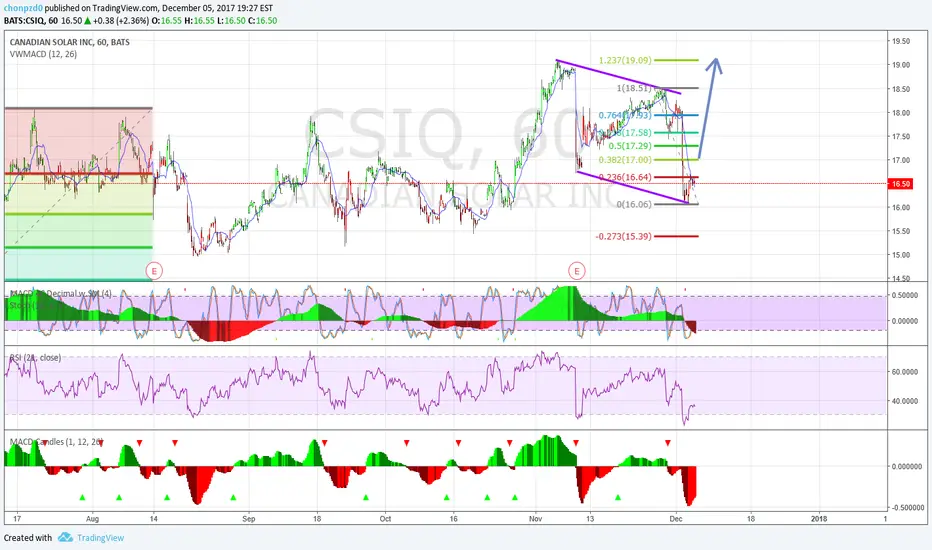Image resolution: width=932 pixels, height=550 pixels.
Task: Click the earnings E marker near Nov 13
Action: pos(577,271)
